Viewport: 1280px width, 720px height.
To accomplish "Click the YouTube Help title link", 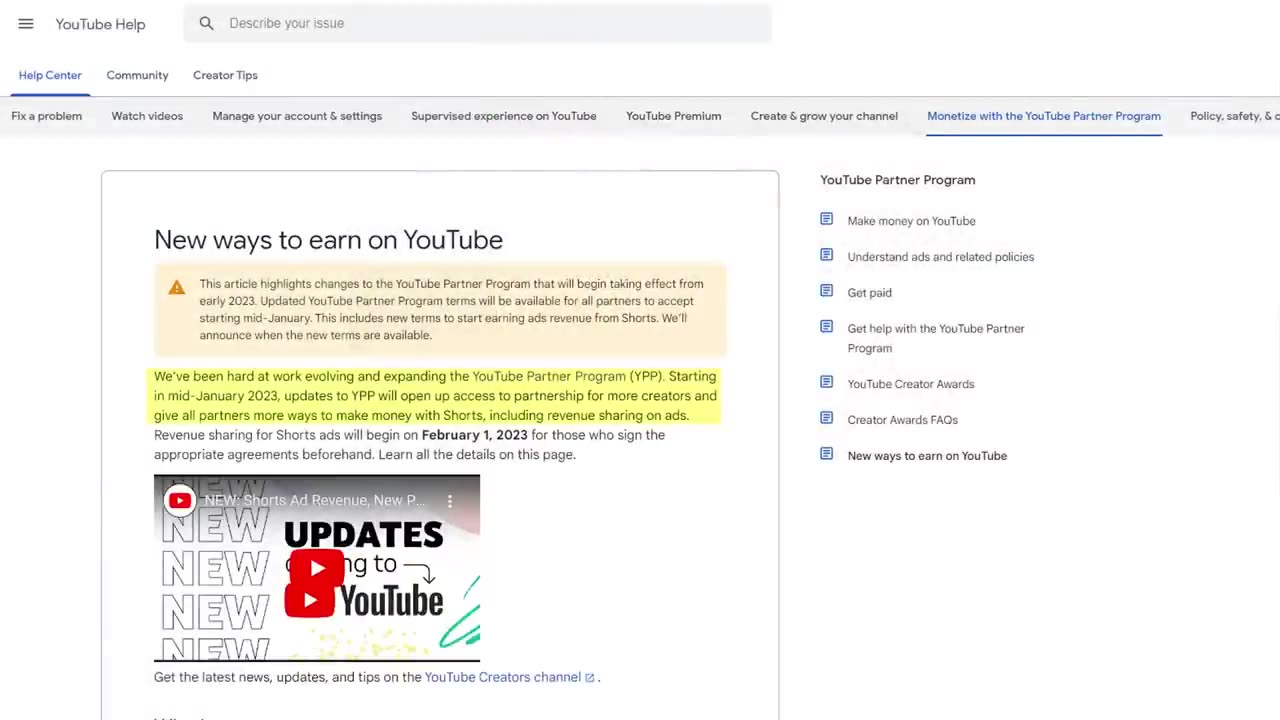I will click(x=100, y=24).
